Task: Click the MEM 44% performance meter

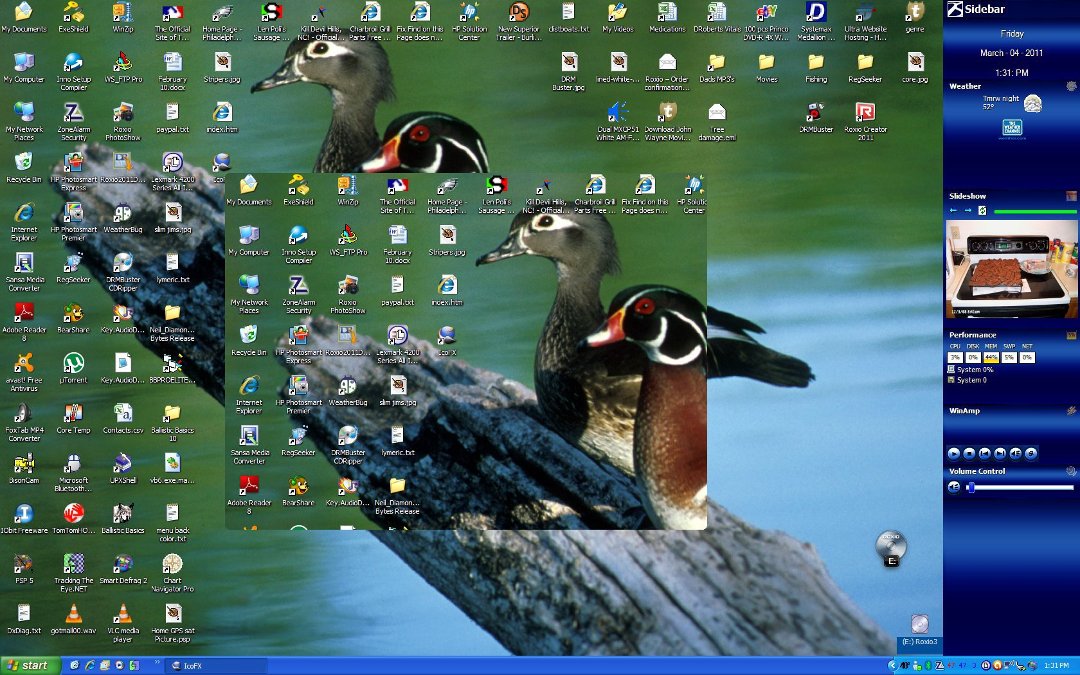Action: pos(991,357)
